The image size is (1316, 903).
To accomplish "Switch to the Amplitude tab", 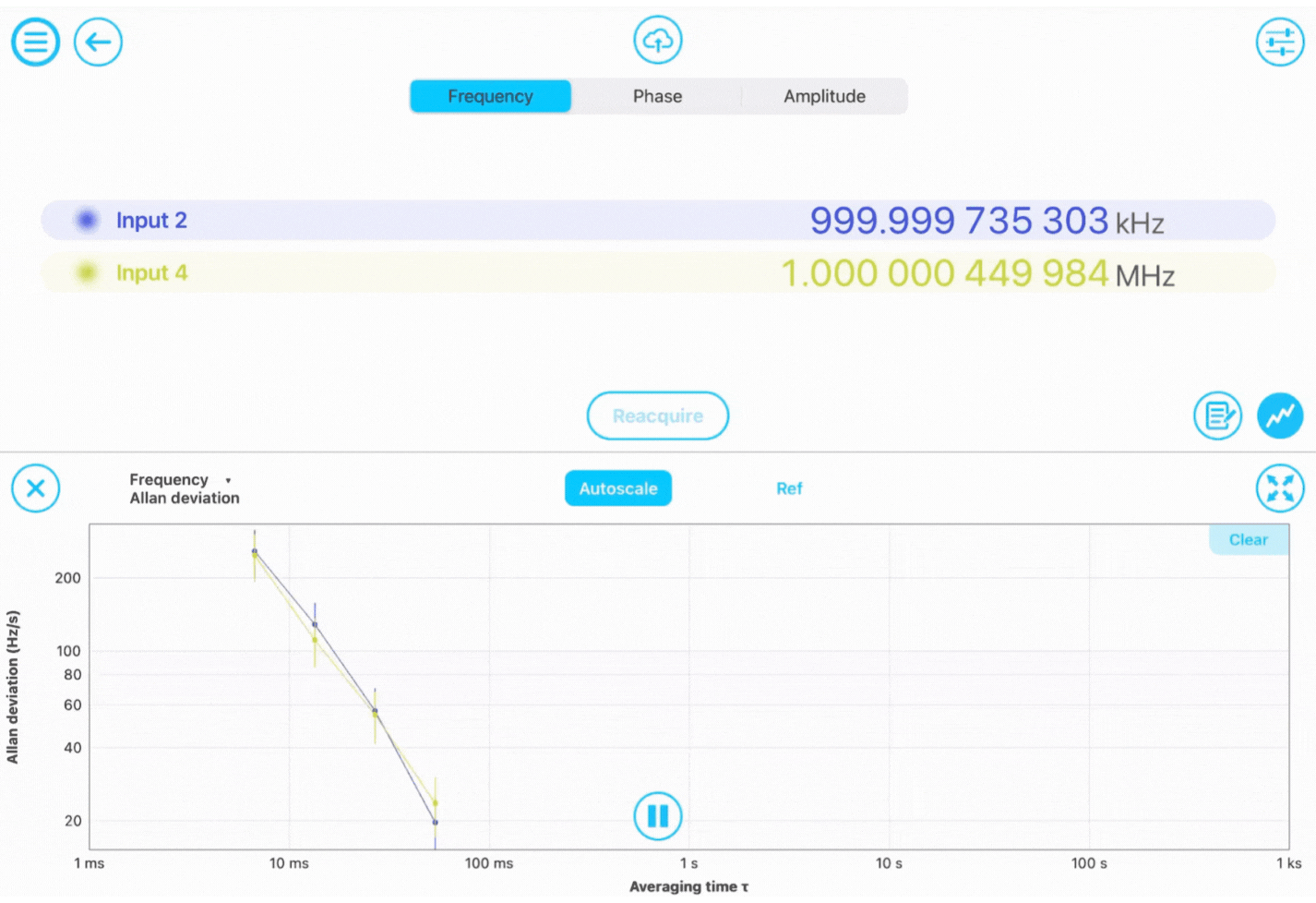I will click(824, 96).
